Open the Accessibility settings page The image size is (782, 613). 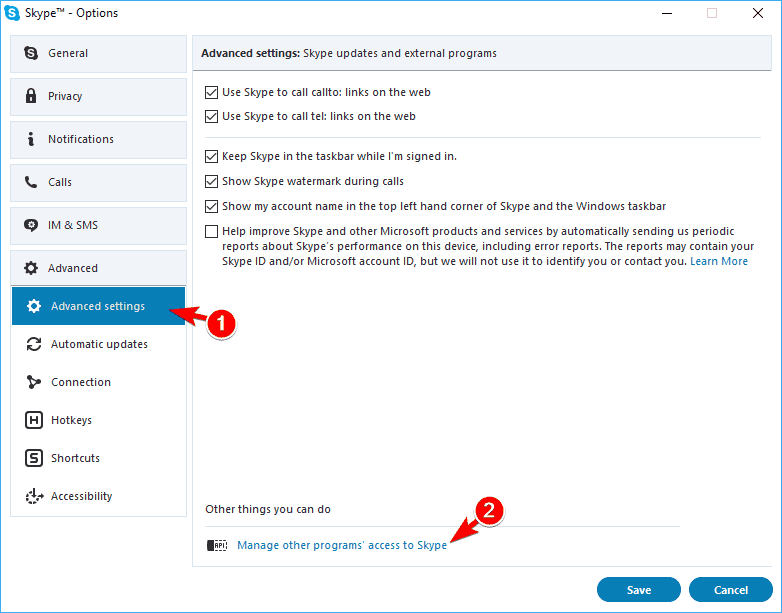tap(98, 496)
